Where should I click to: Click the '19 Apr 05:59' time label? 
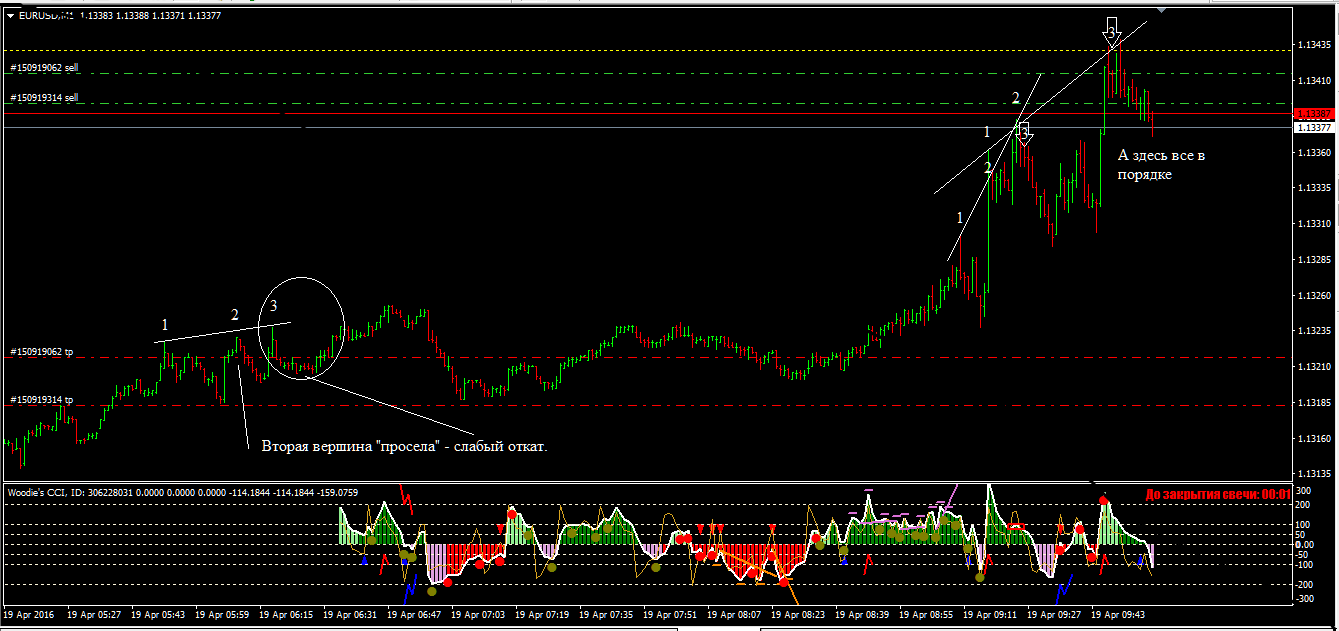point(221,615)
